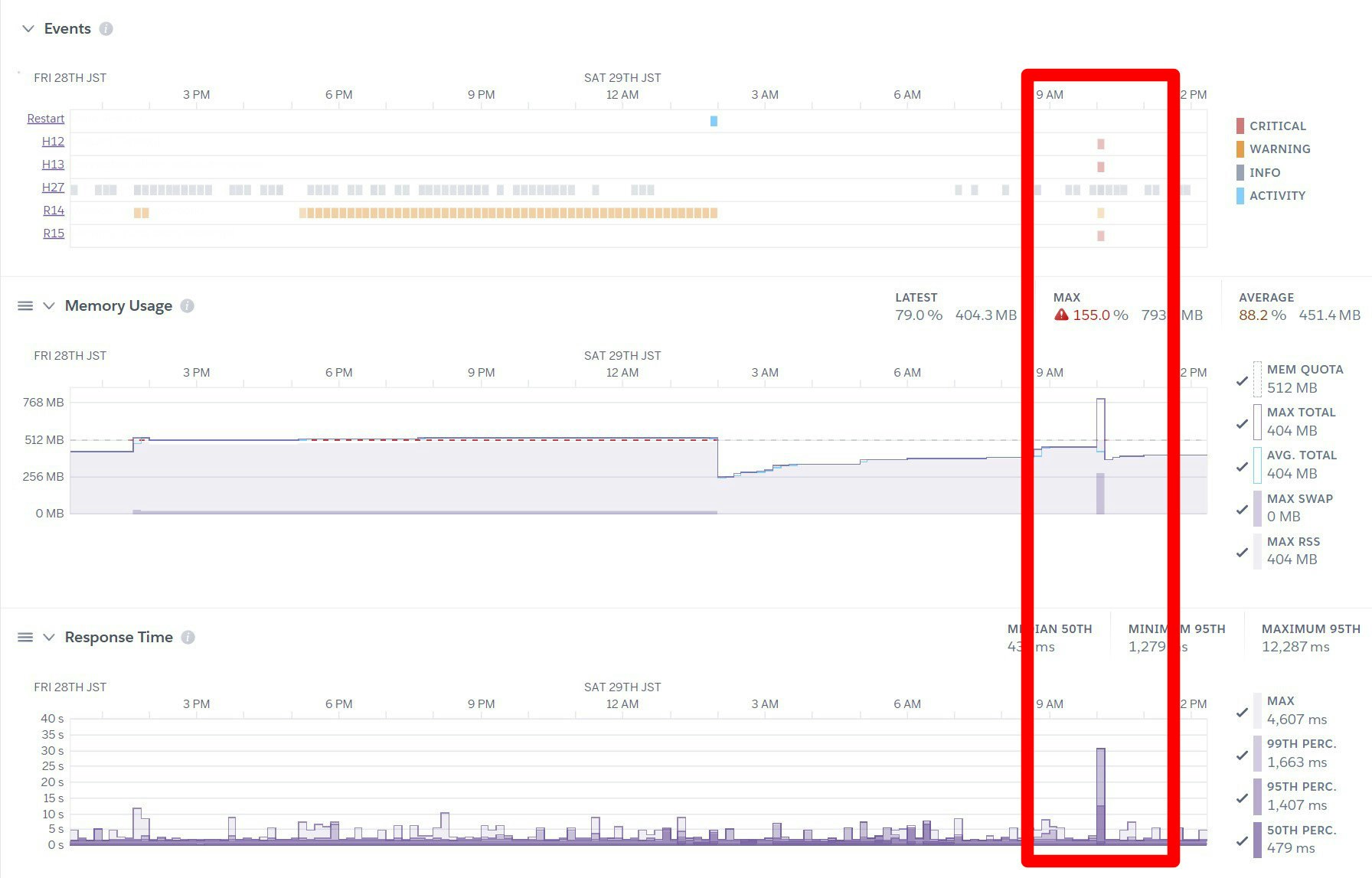The height and width of the screenshot is (878, 1372).
Task: Open the H12 error code link
Action: coord(54,142)
